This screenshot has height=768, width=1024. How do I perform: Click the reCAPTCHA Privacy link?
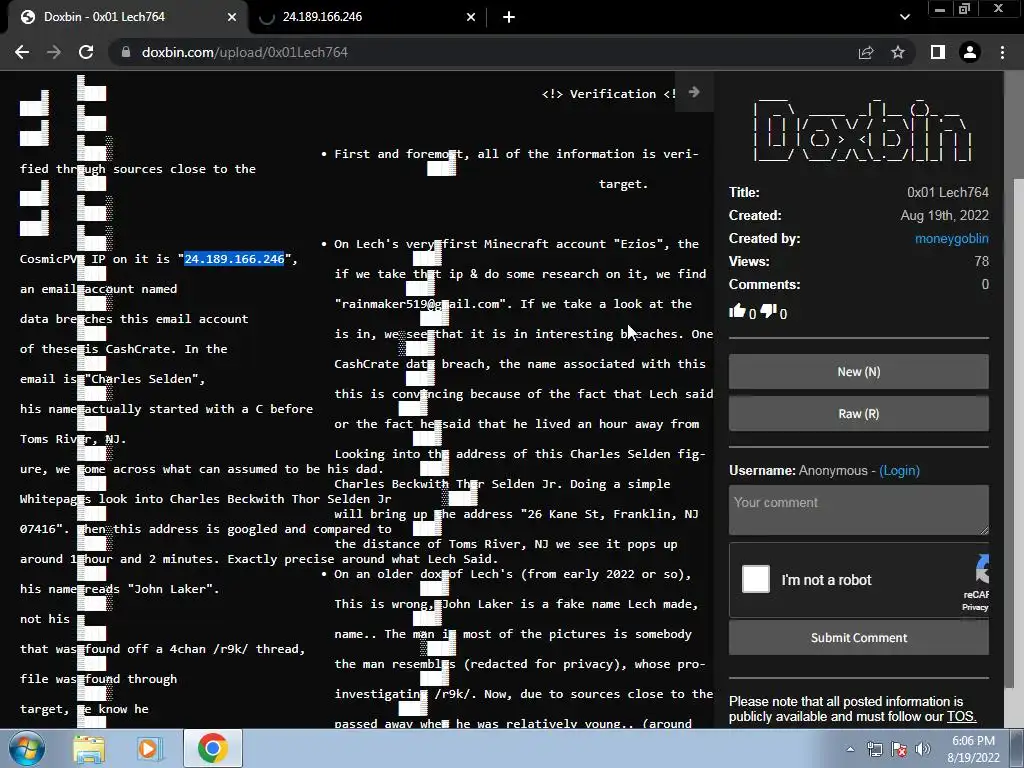click(x=975, y=607)
